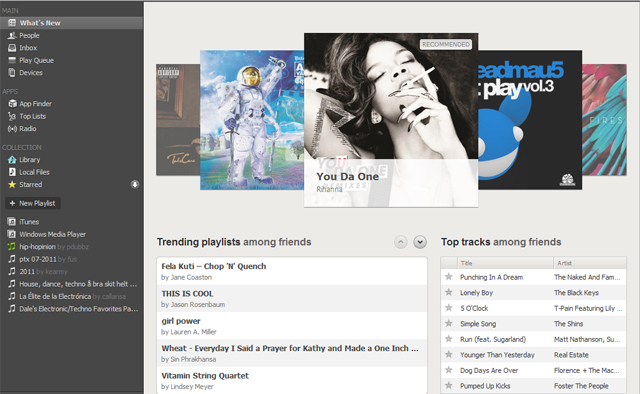Viewport: 640px width, 394px height.
Task: Click The Black Keys artist name
Action: tap(576, 293)
